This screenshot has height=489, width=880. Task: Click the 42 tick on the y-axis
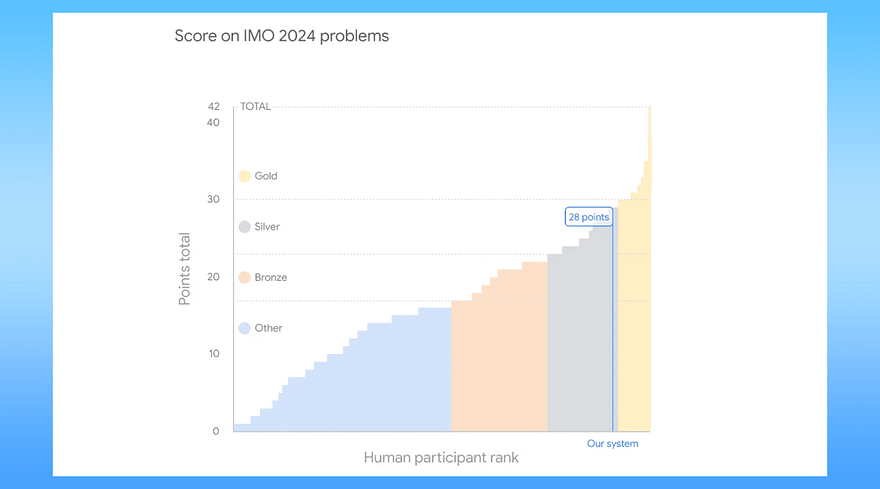tap(213, 107)
